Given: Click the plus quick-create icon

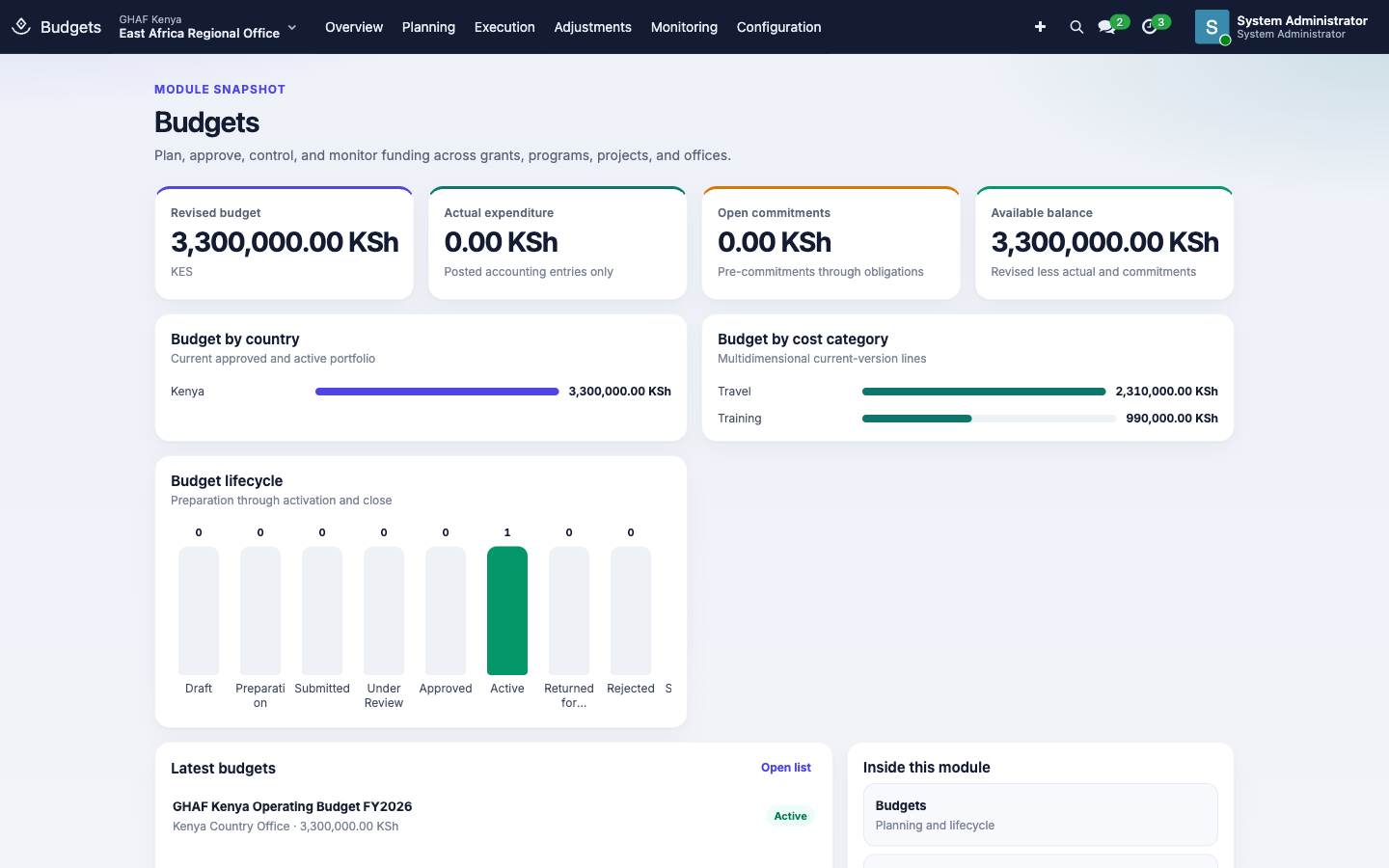Looking at the screenshot, I should click(x=1040, y=27).
